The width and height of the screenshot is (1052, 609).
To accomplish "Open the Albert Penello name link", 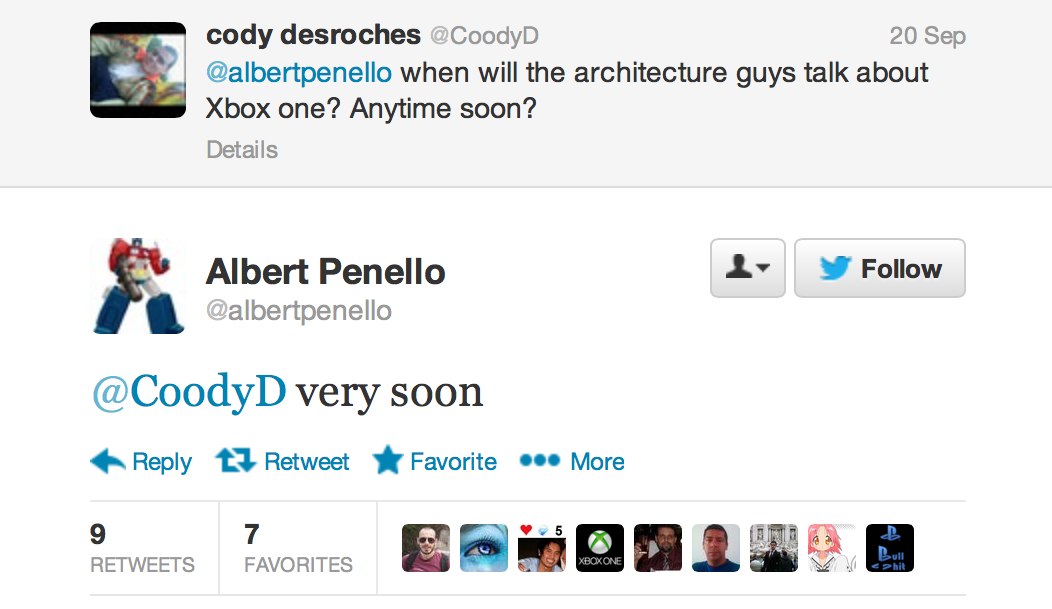I will (x=325, y=272).
